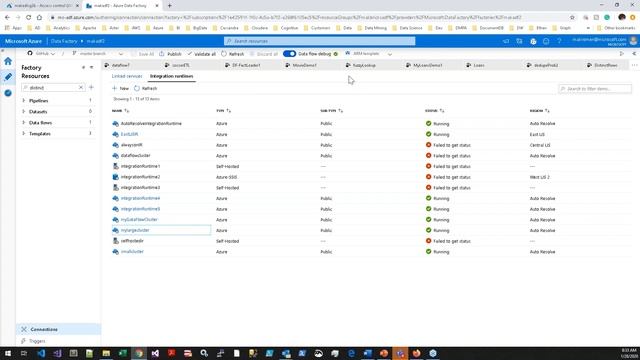Open the GitHub dropdown
Screen dimensions: 640x360
click(x=41, y=53)
